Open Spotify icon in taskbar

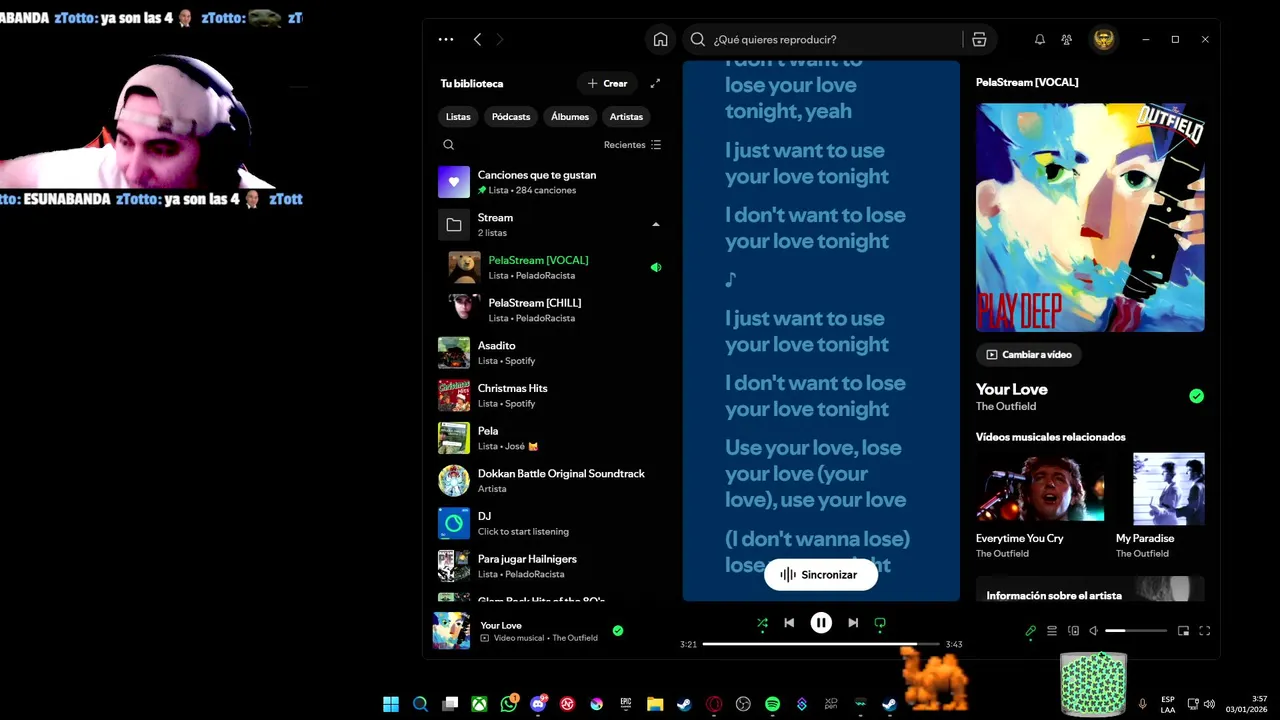pyautogui.click(x=772, y=704)
